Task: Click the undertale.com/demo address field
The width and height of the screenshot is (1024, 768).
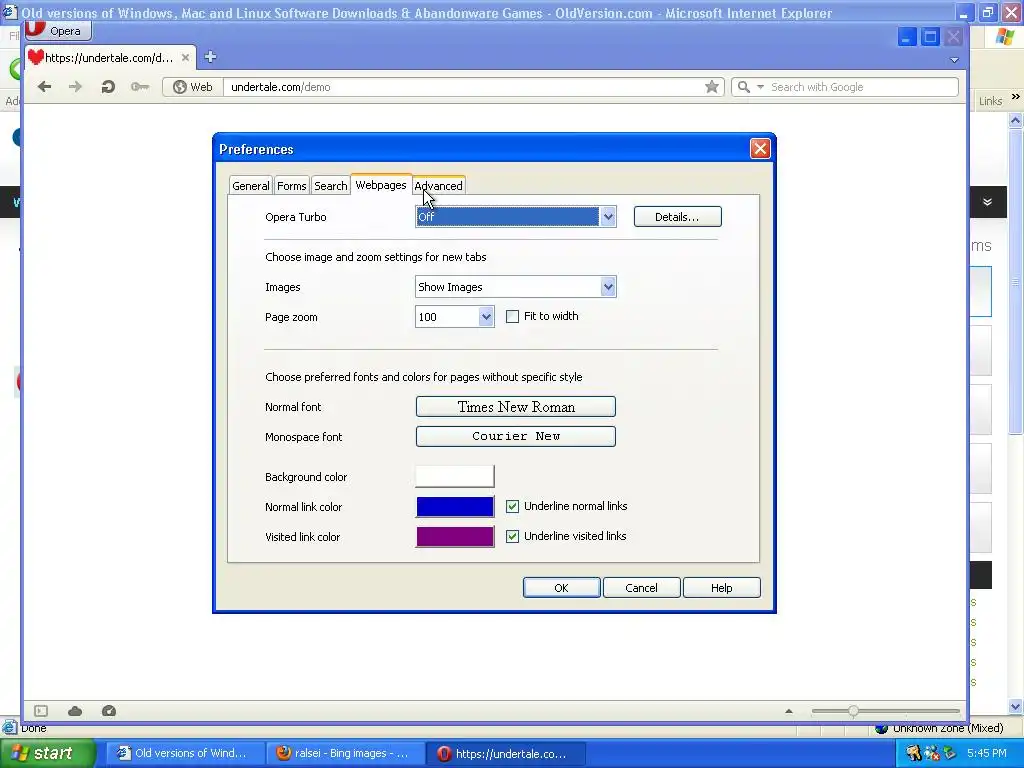Action: pos(464,87)
